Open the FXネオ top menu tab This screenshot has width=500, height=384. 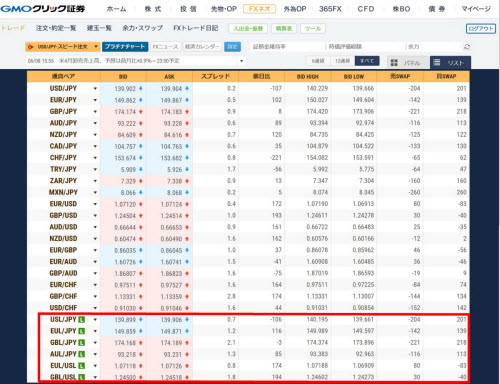[x=259, y=9]
